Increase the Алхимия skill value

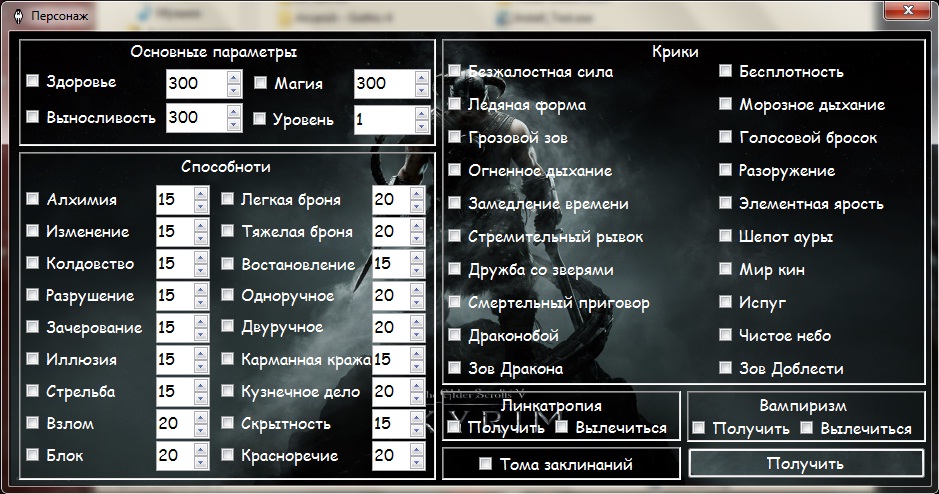coord(201,193)
